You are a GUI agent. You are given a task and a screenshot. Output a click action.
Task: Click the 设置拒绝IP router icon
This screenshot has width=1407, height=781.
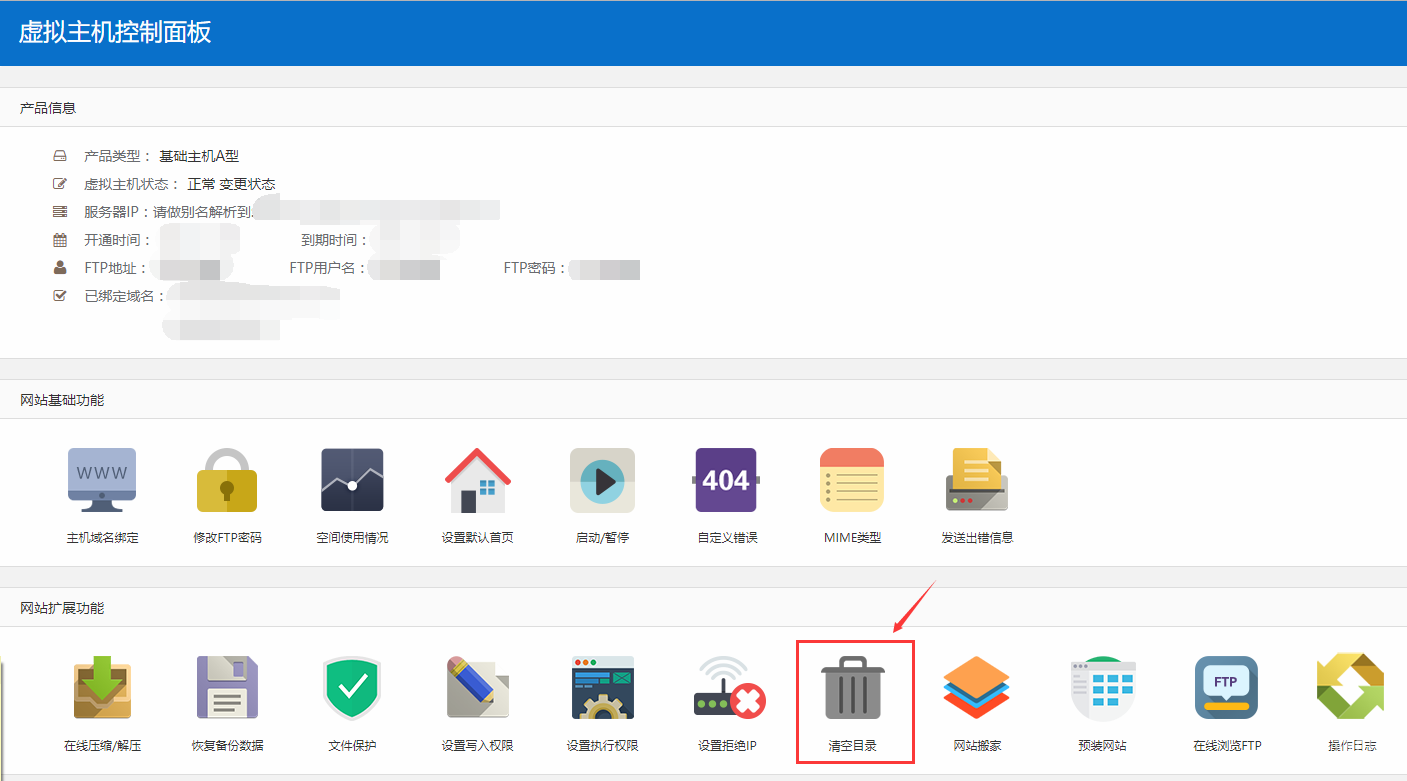pos(727,688)
